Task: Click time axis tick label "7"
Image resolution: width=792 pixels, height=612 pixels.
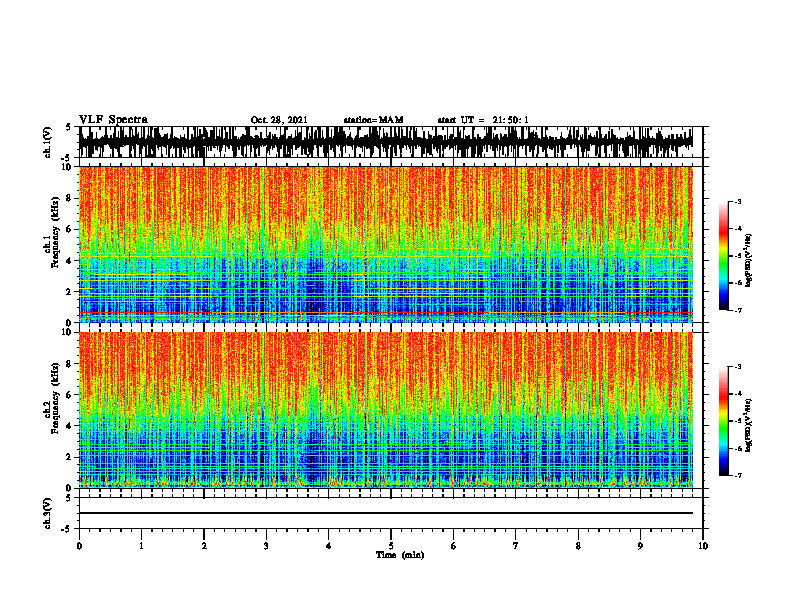Action: 516,546
